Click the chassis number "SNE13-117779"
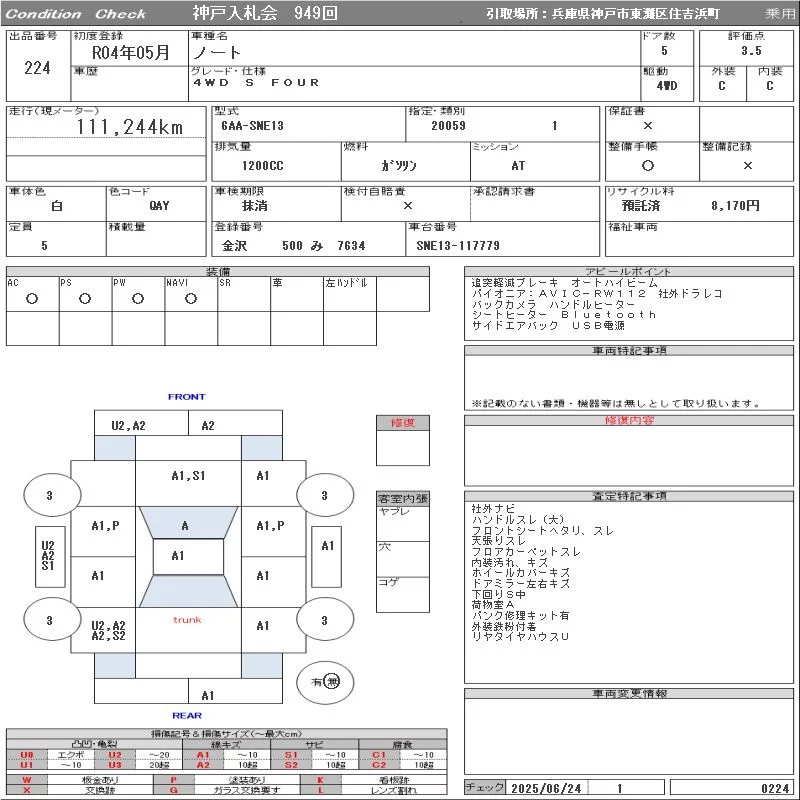 (458, 246)
